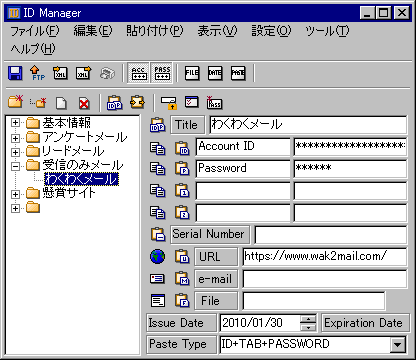The height and width of the screenshot is (360, 416).
Task: Open the 編集(E) menu
Action: (x=93, y=31)
